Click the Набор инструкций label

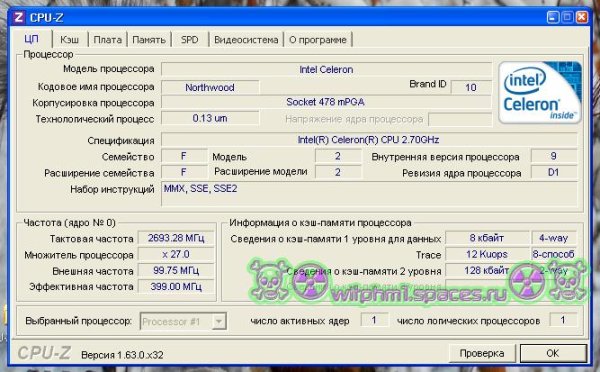[x=112, y=189]
